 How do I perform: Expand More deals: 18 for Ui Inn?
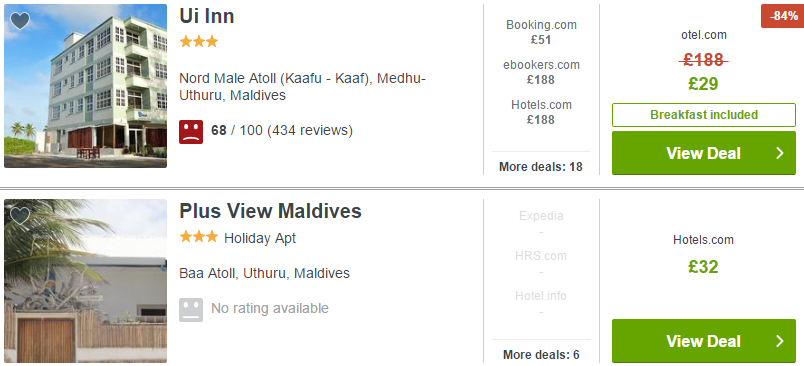pyautogui.click(x=541, y=167)
